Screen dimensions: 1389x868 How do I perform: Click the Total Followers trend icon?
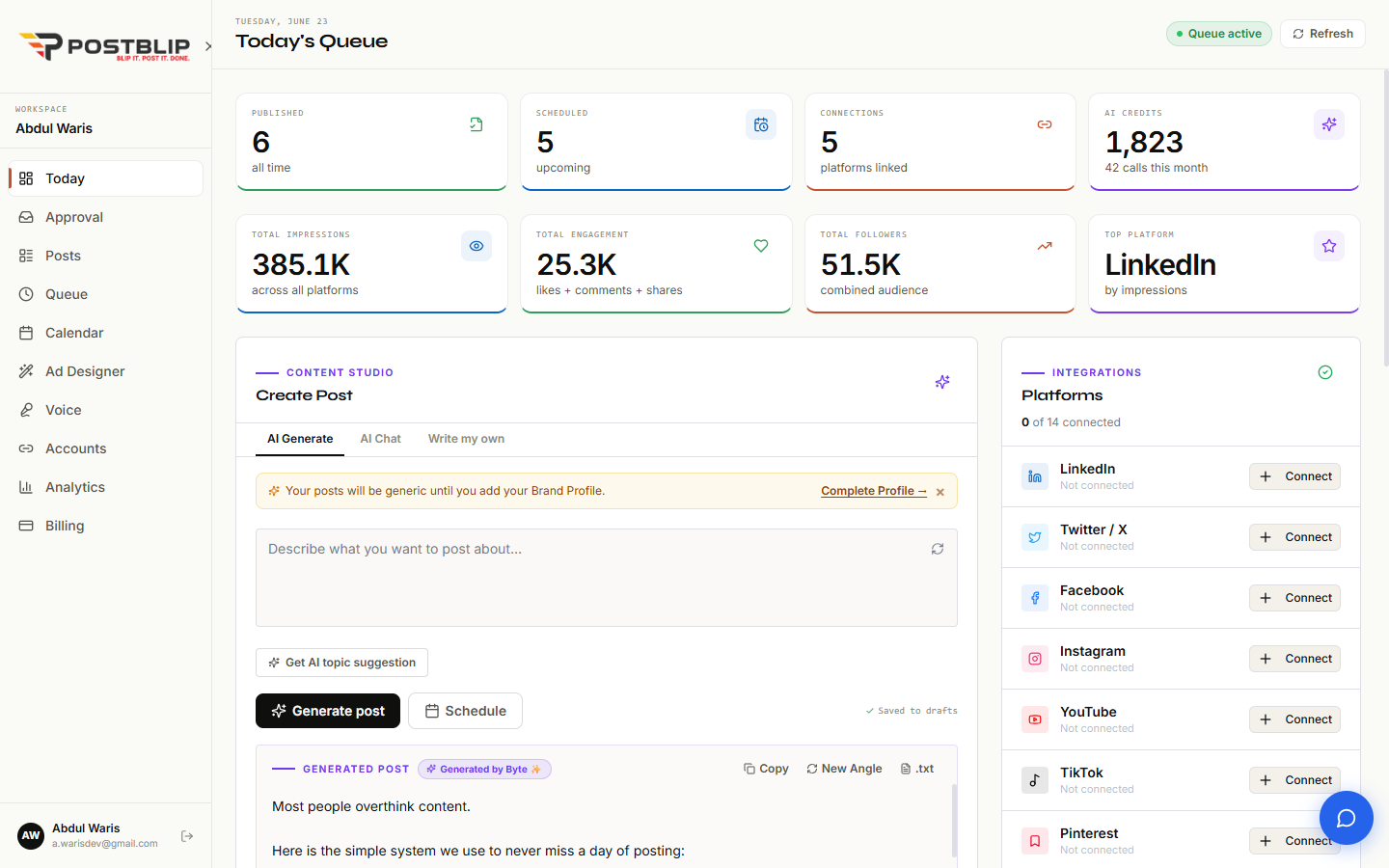pyautogui.click(x=1045, y=246)
